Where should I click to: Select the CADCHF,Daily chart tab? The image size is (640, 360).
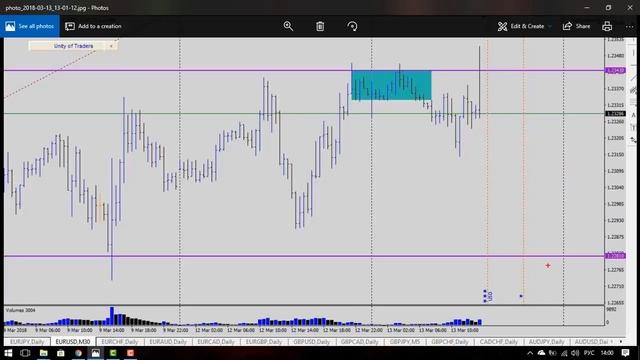click(x=499, y=342)
